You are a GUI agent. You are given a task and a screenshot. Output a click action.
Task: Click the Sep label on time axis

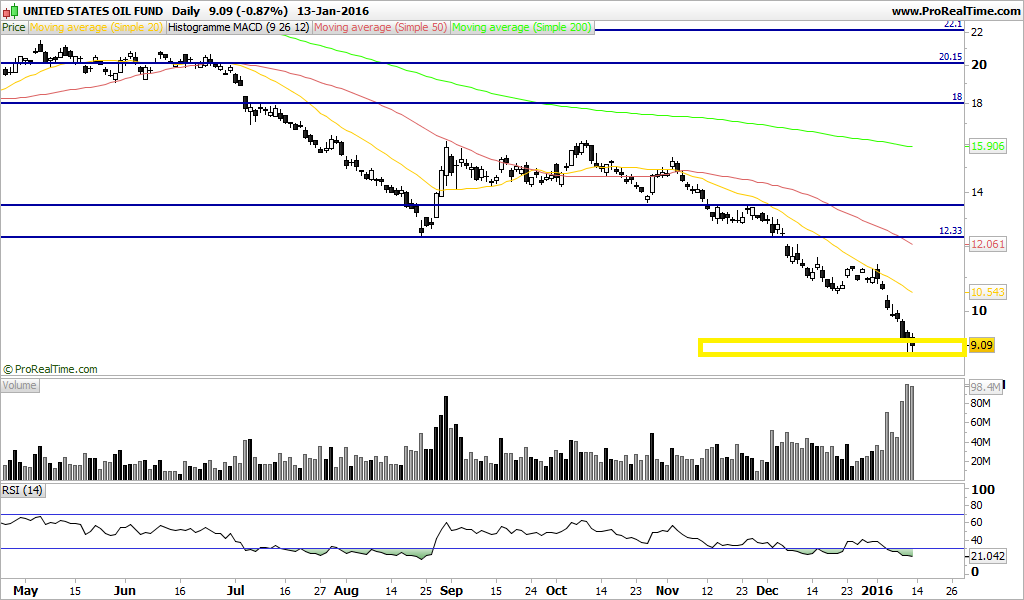(x=451, y=591)
